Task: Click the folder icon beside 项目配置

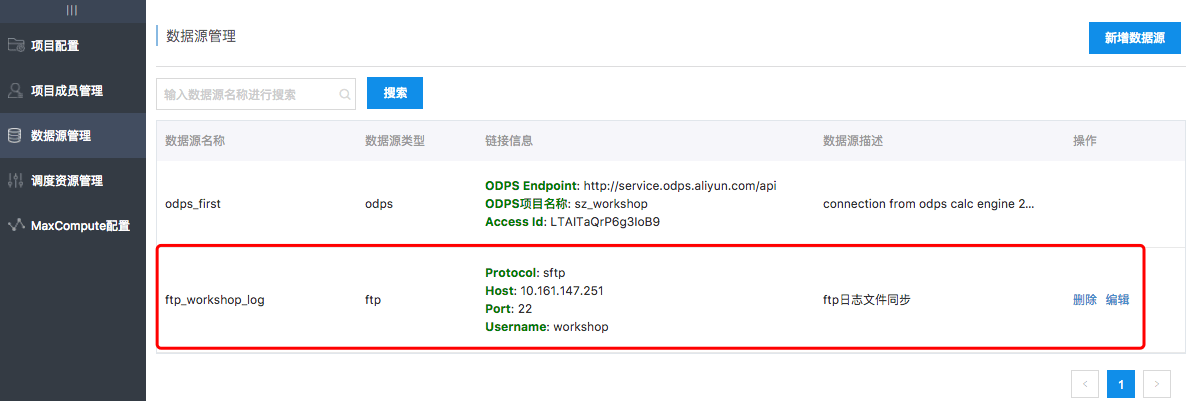Action: (15, 45)
